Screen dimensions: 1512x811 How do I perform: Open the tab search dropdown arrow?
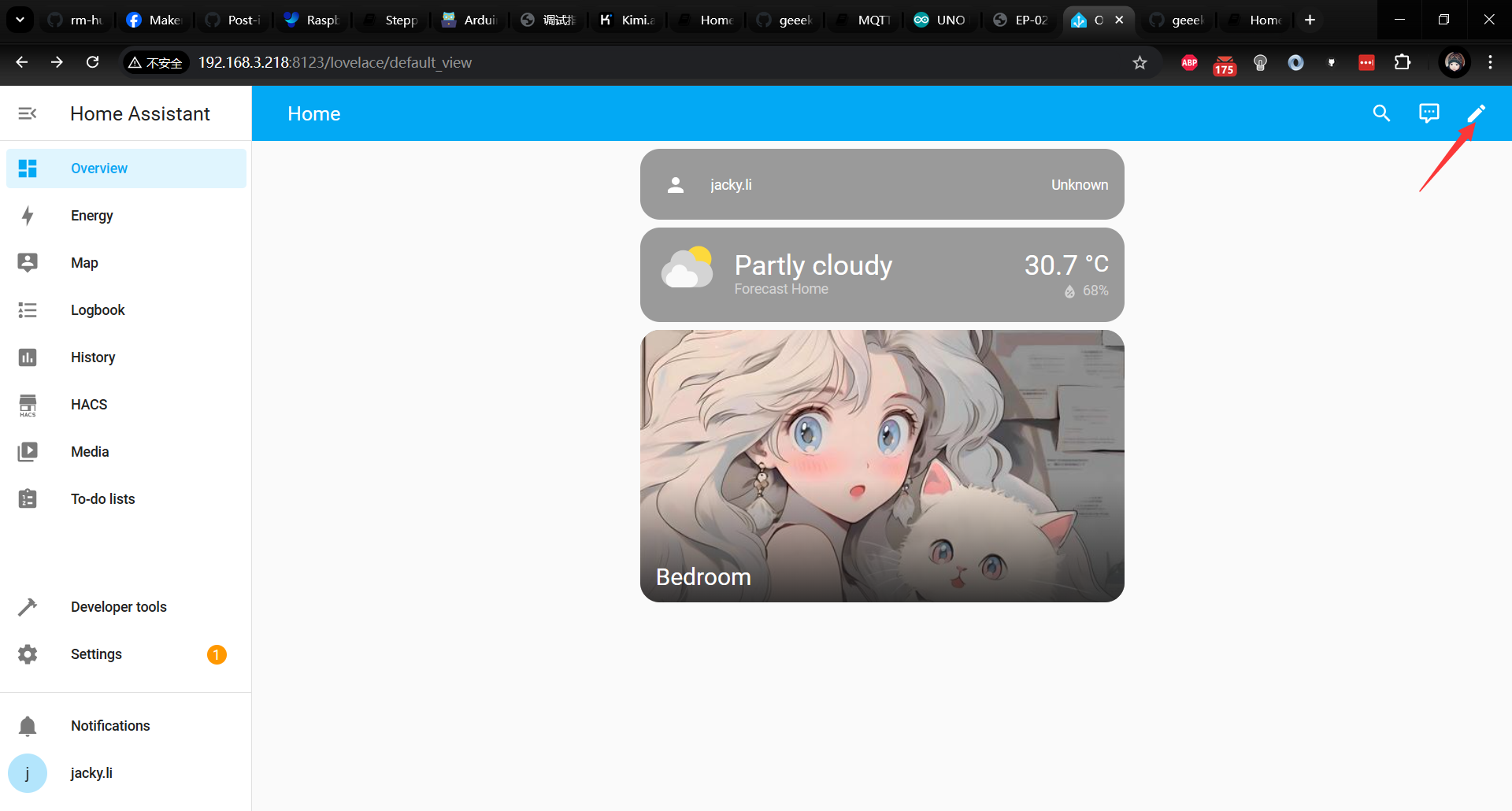[20, 20]
